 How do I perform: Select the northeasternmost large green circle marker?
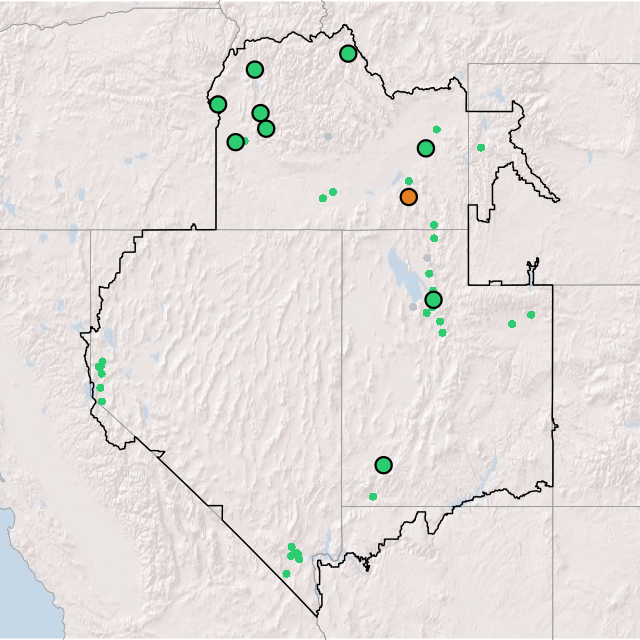[x=348, y=54]
